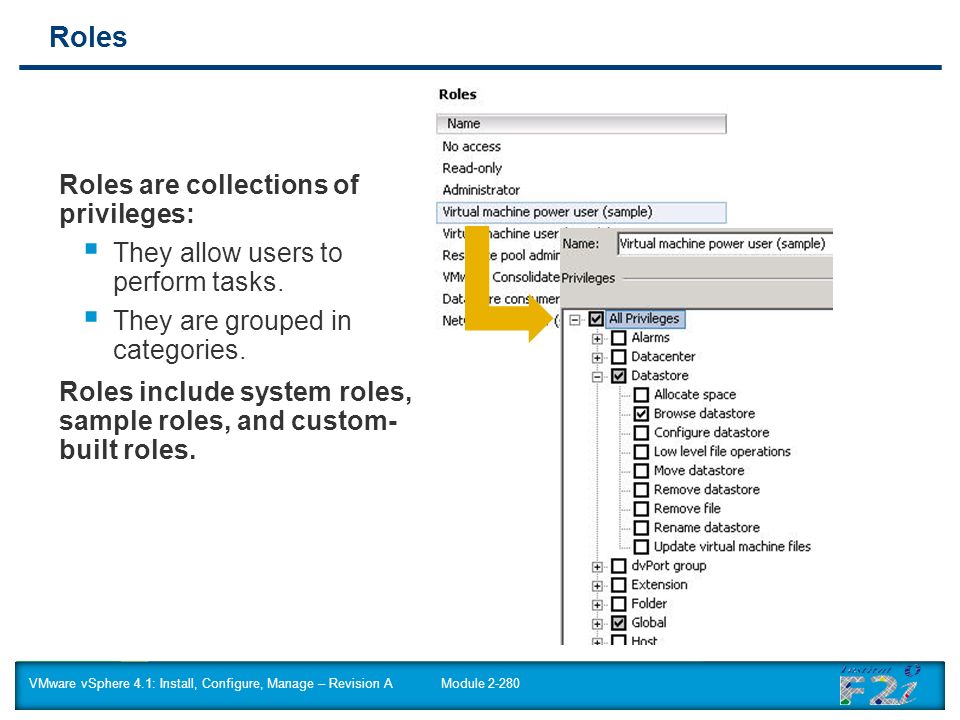Select the All Privileges label

click(x=644, y=319)
